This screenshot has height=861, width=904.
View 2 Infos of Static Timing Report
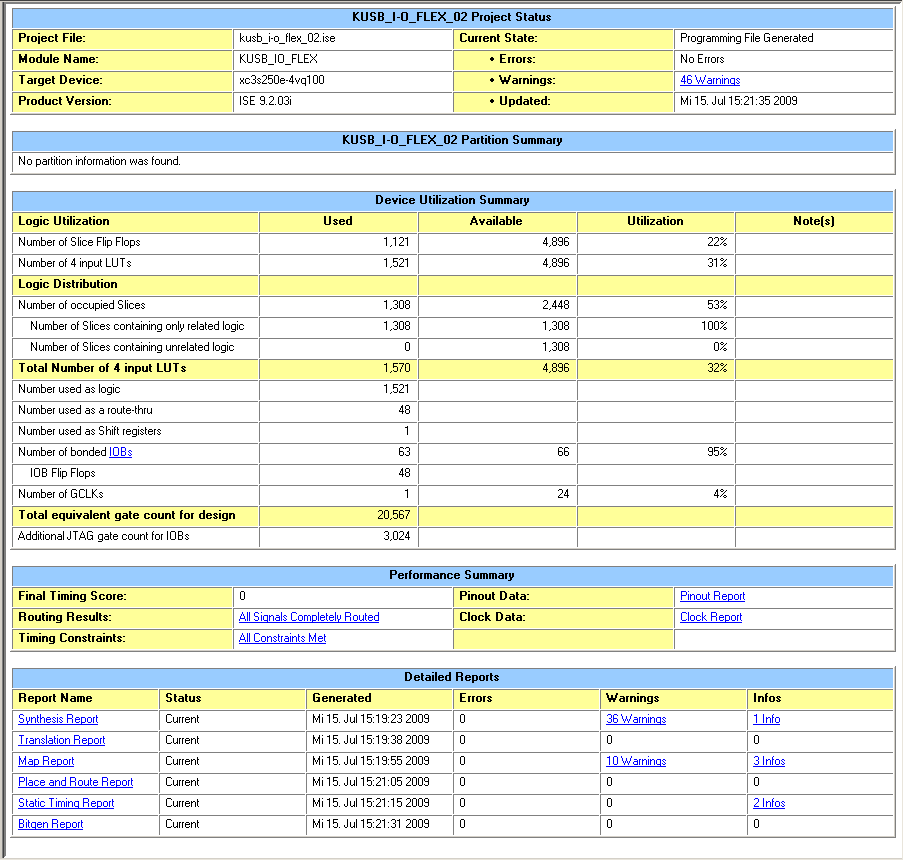pos(769,803)
